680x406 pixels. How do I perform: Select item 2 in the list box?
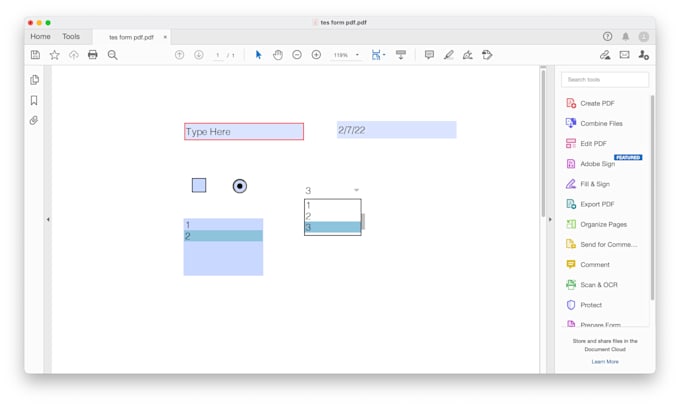point(223,236)
